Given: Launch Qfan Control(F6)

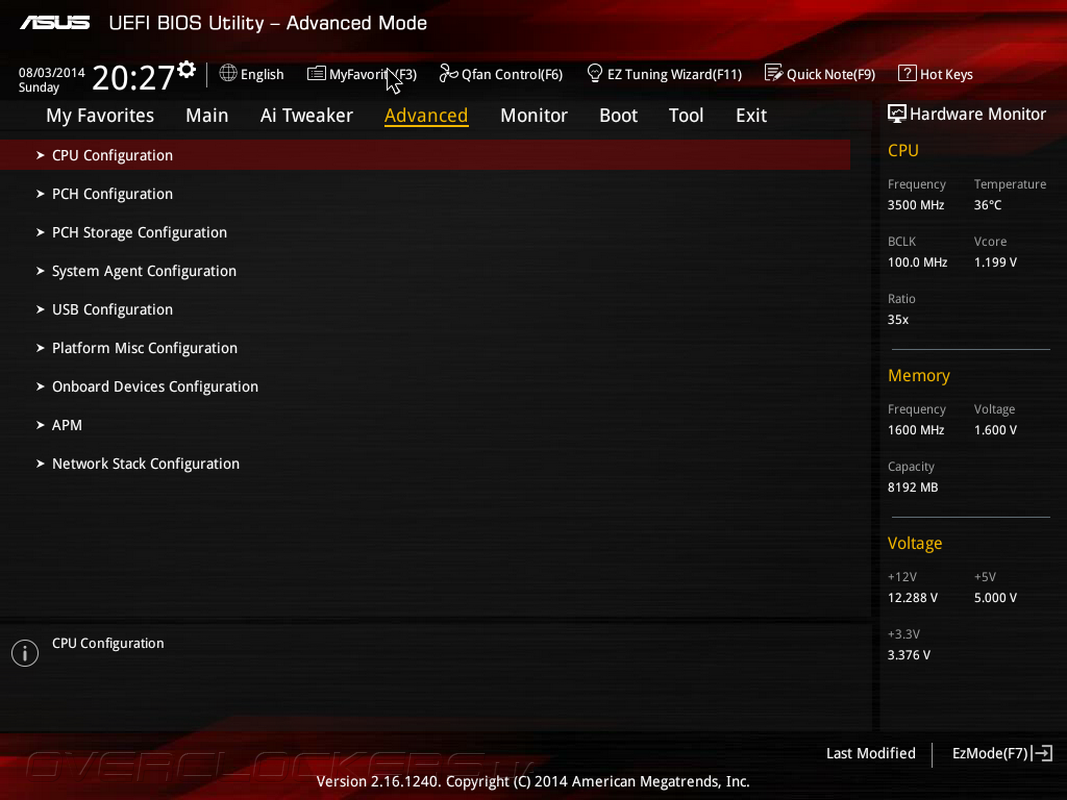Looking at the screenshot, I should coord(512,74).
